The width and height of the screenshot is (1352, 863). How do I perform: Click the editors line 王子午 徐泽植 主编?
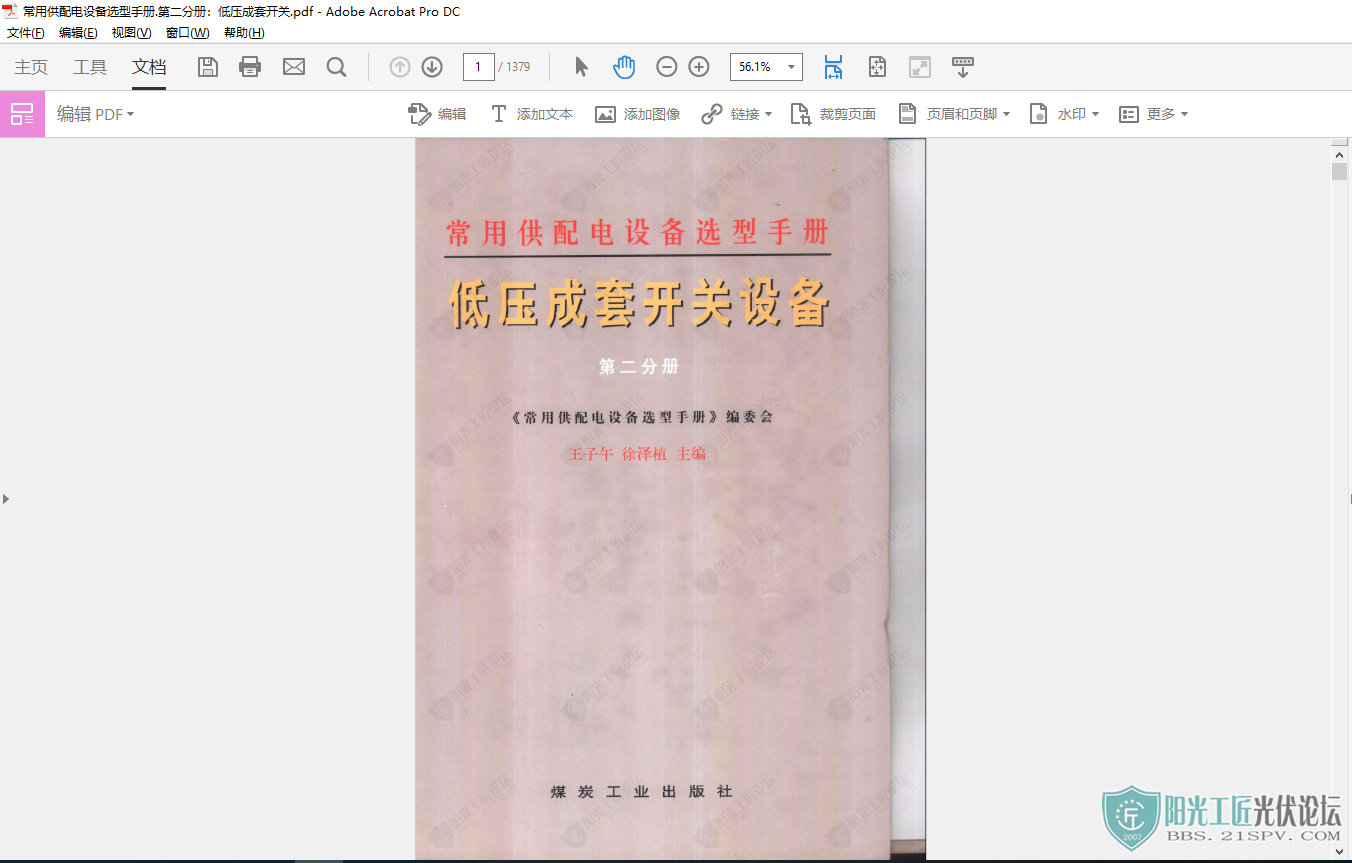point(637,454)
